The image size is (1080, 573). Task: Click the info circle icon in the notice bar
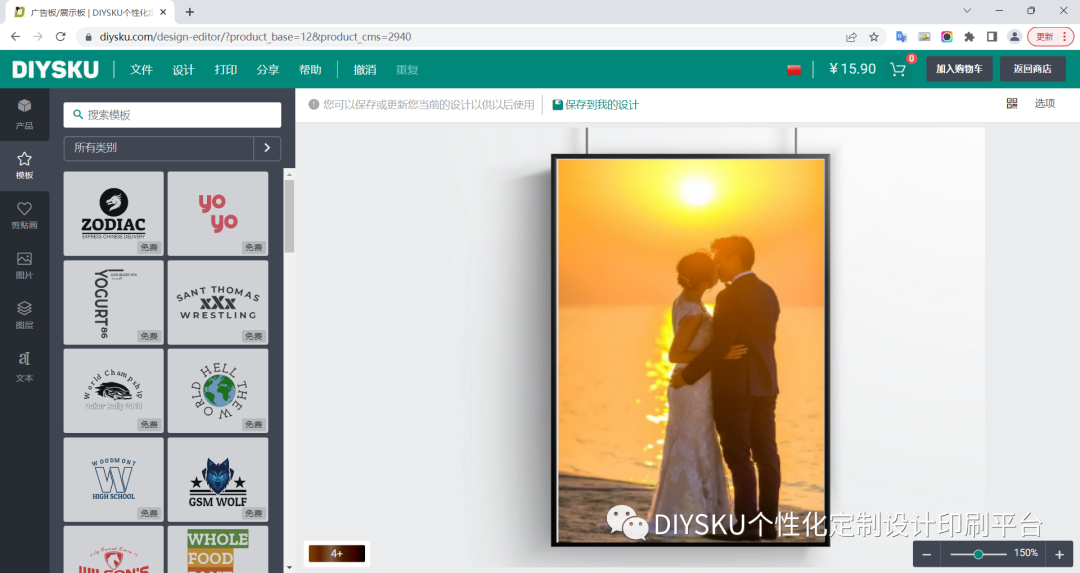point(313,105)
